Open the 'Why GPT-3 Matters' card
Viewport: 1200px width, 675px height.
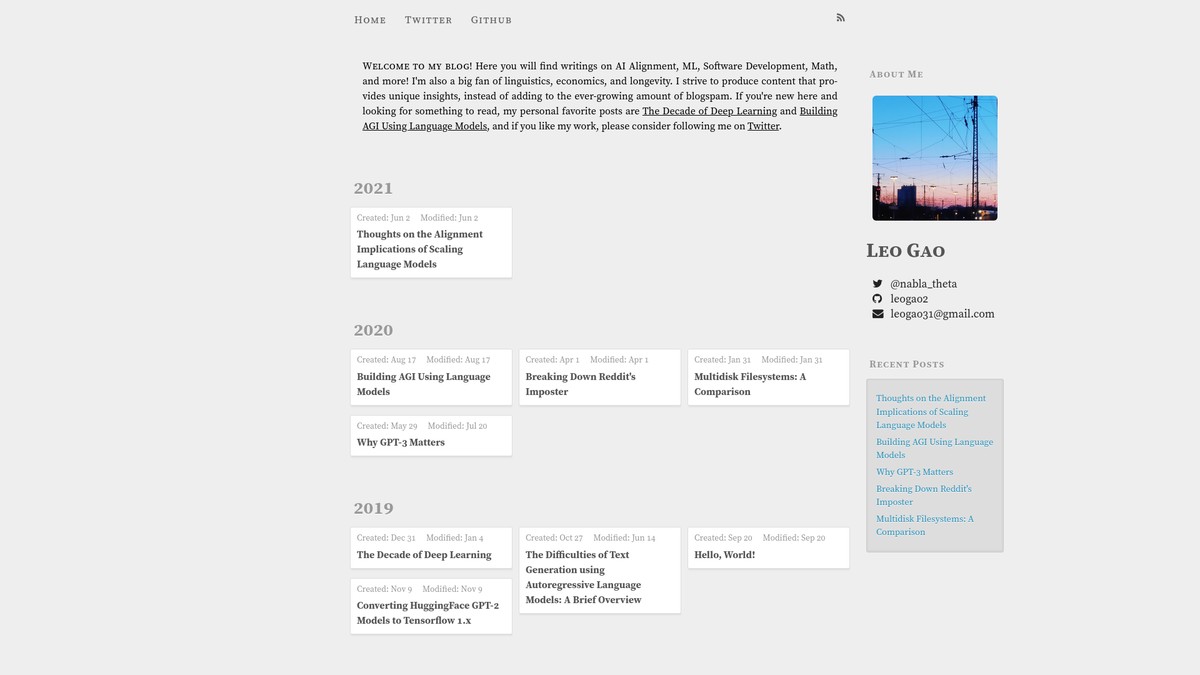click(x=431, y=436)
